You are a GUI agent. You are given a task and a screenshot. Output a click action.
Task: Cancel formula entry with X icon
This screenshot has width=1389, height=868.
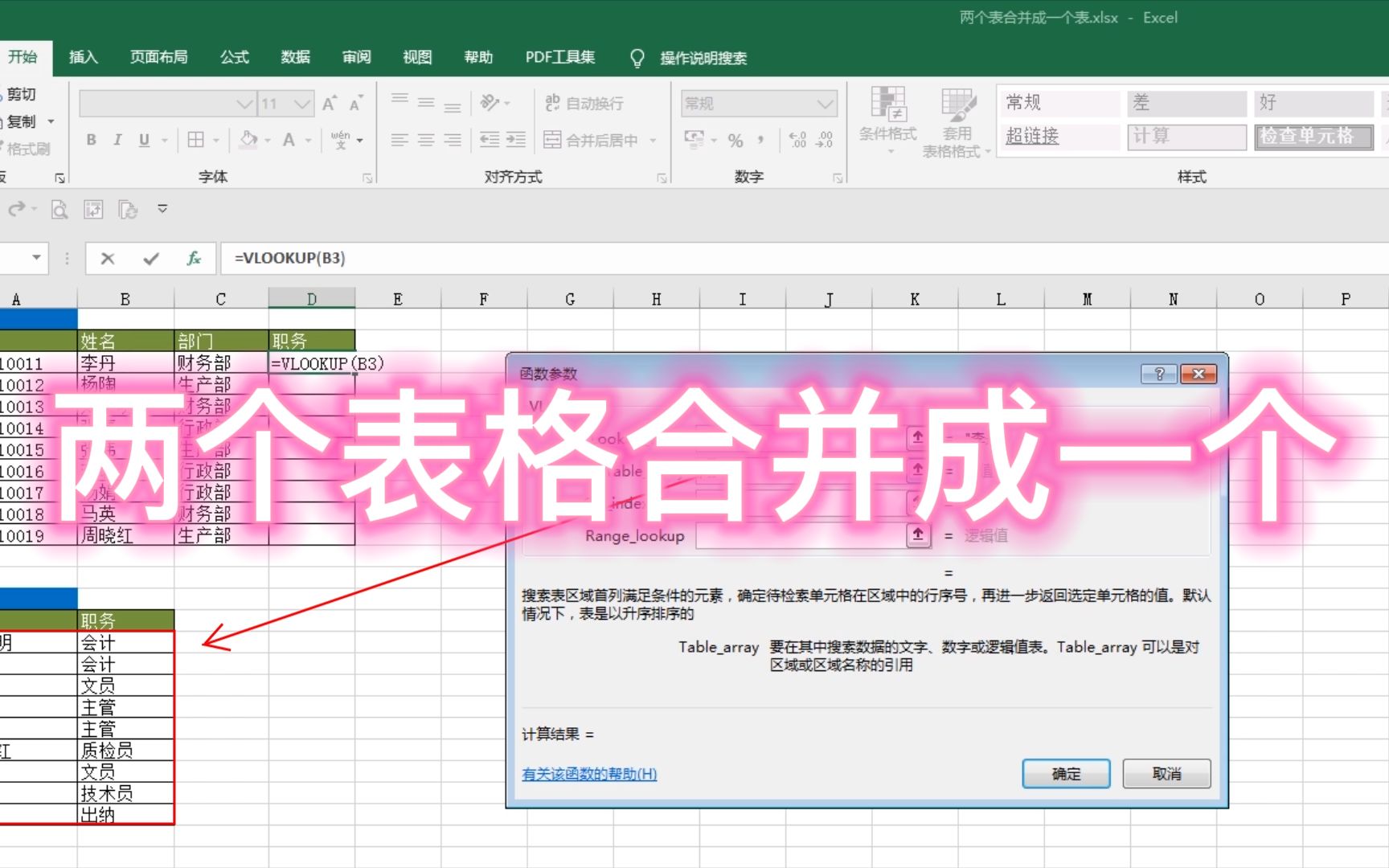[108, 259]
